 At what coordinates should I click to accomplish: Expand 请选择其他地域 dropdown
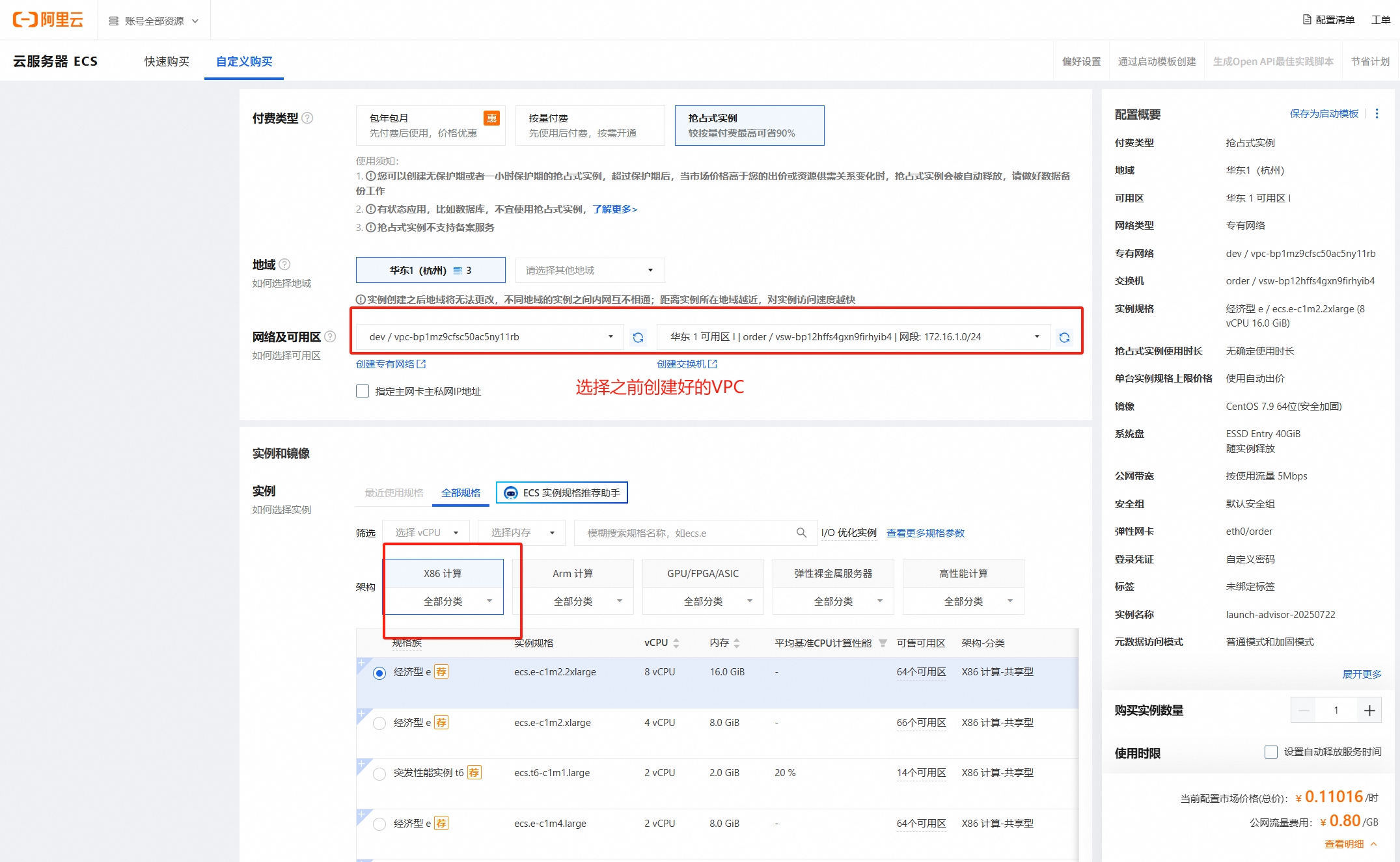click(x=589, y=270)
